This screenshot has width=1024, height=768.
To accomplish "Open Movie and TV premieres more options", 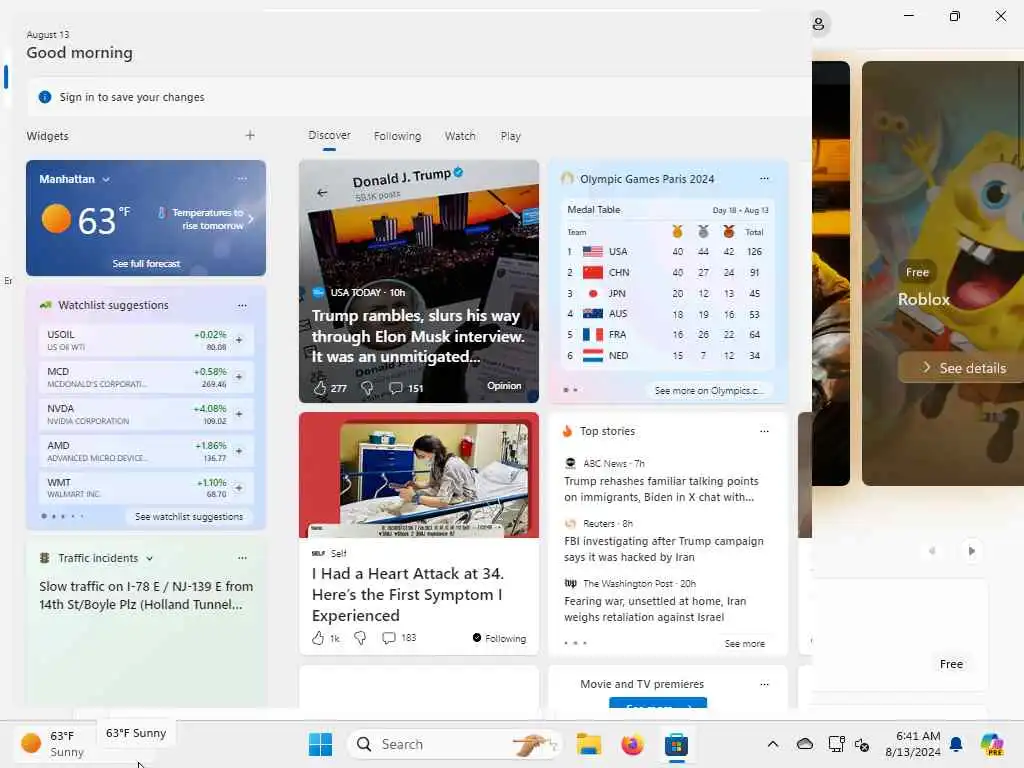I will 764,684.
